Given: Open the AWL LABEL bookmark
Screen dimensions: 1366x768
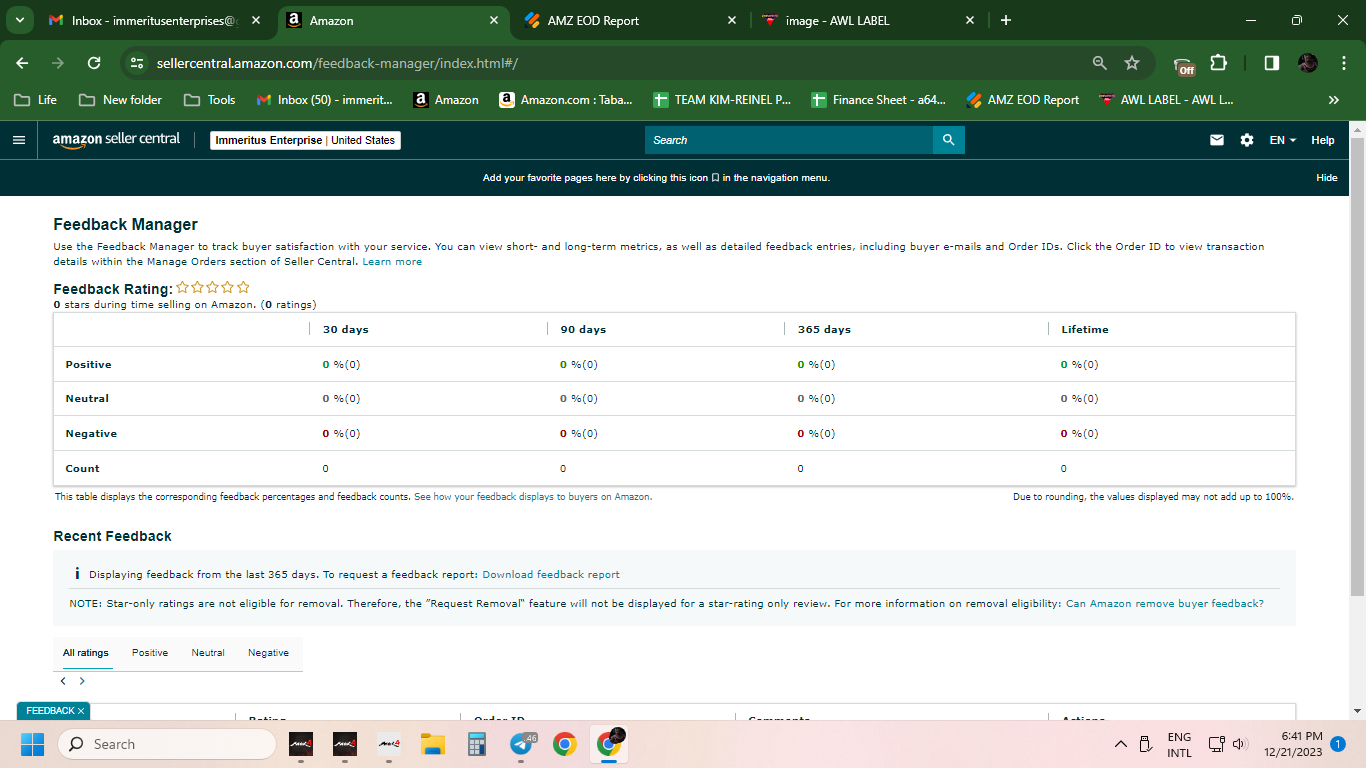Looking at the screenshot, I should coord(1166,100).
